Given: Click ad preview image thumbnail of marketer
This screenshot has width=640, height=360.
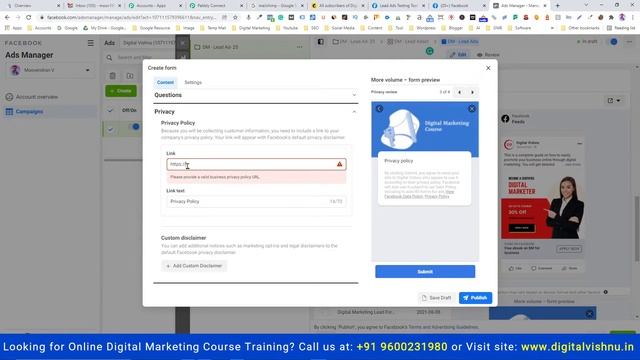Looking at the screenshot, I should (542, 206).
